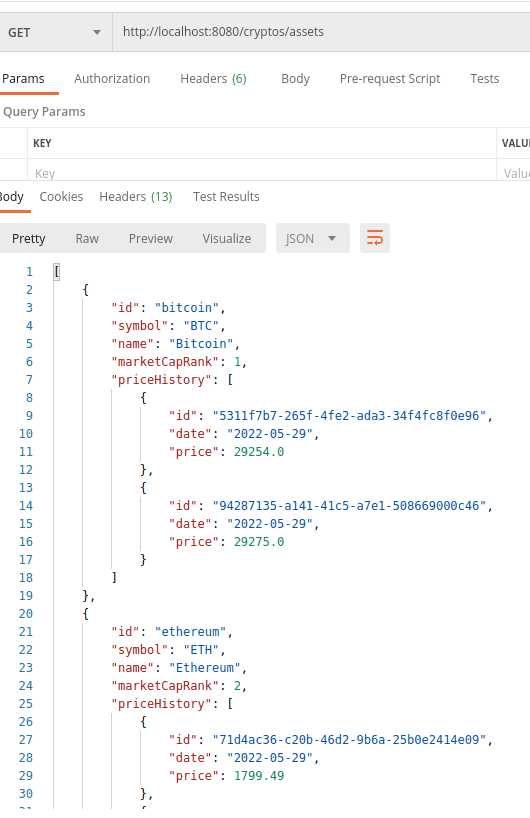Click the "bitcoin" id value
Screen dimensions: 530x818
coord(186,308)
